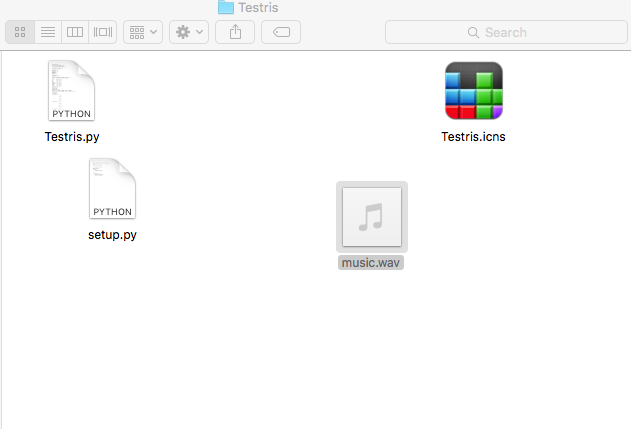The image size is (631, 429).
Task: Select the setup.py file icon
Action: coord(112,189)
